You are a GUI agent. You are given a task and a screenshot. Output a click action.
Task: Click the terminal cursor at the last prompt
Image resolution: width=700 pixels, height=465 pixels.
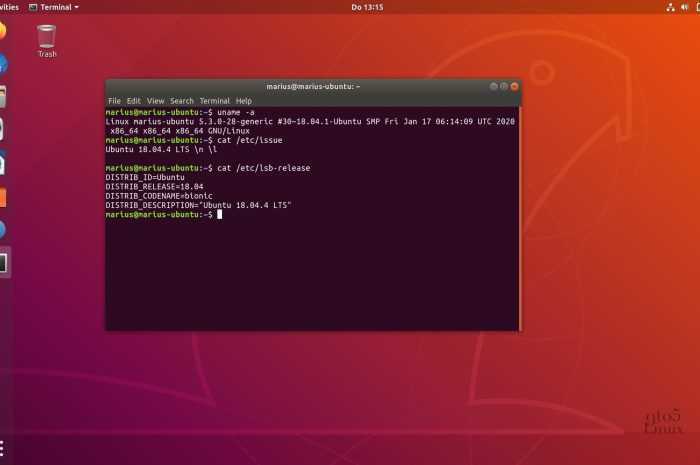coord(219,215)
